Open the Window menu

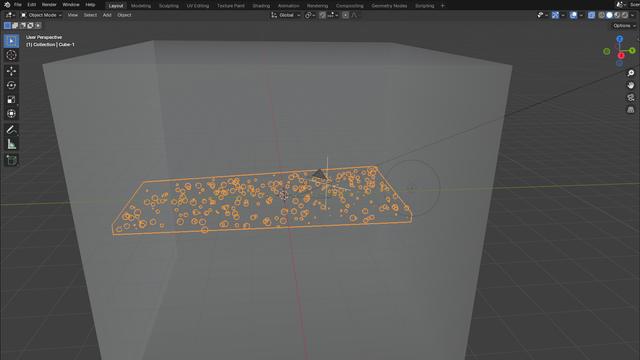point(71,5)
